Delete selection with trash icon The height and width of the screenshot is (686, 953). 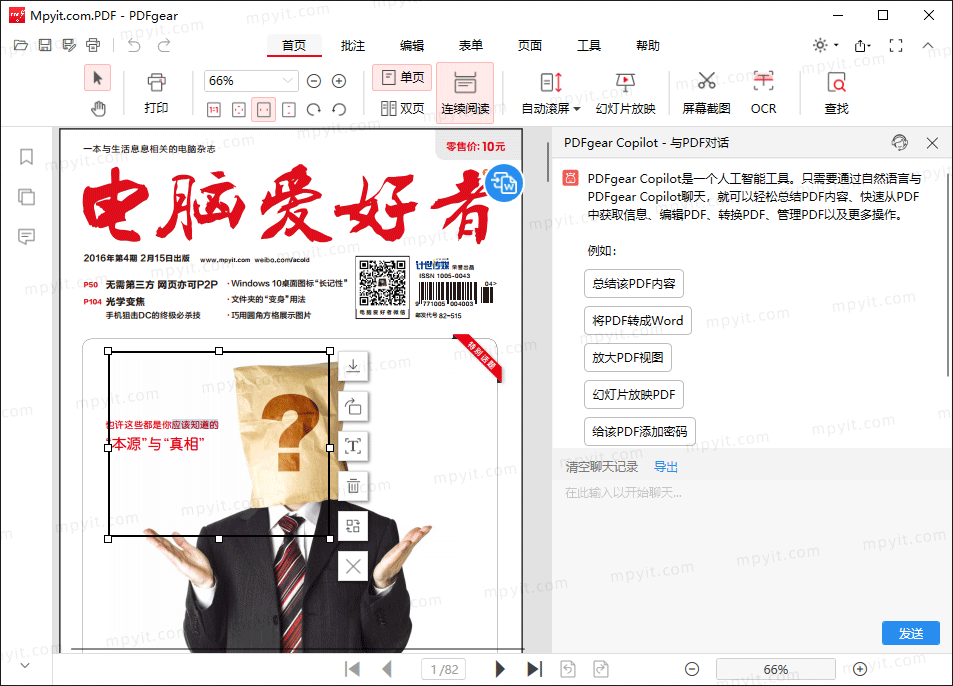click(x=353, y=486)
